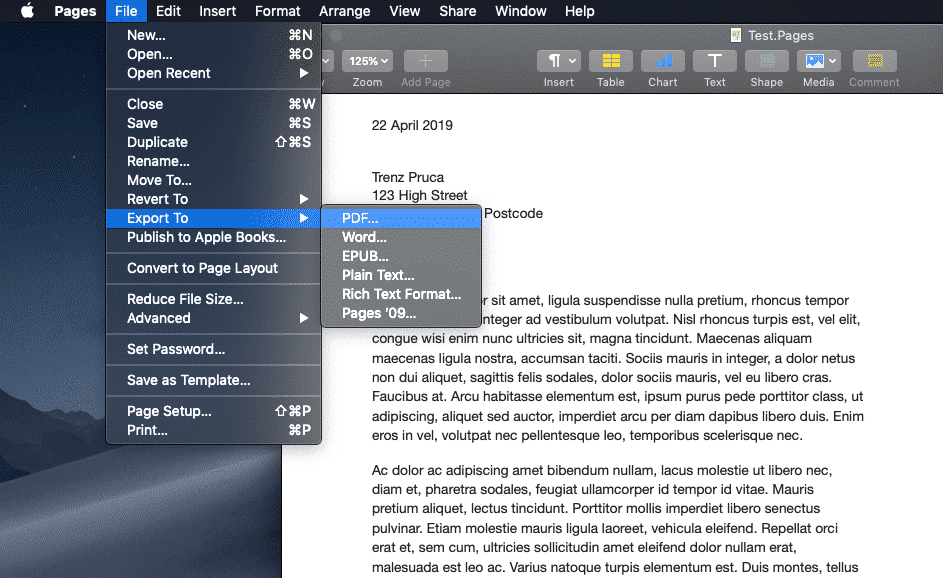943x578 pixels.
Task: Insert a Text box from toolbar
Action: tap(714, 61)
